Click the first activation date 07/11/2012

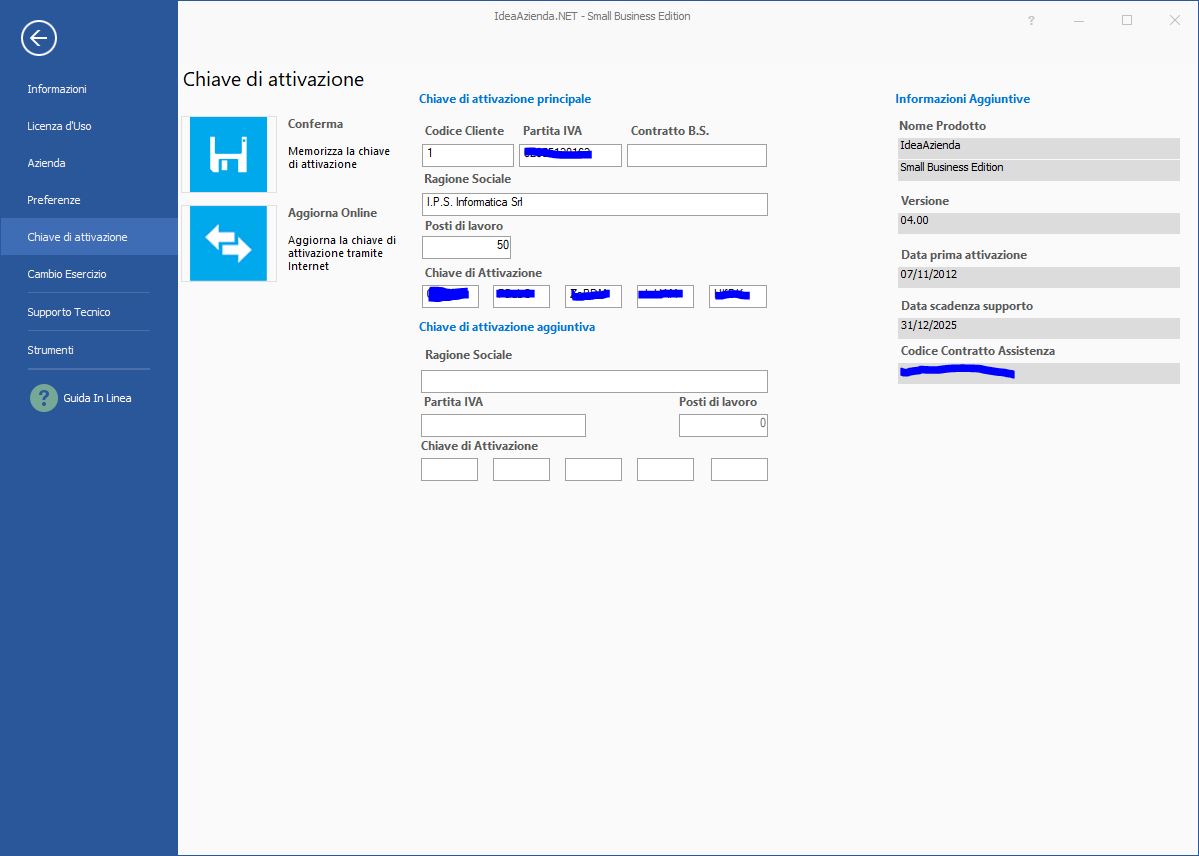click(x=1038, y=277)
